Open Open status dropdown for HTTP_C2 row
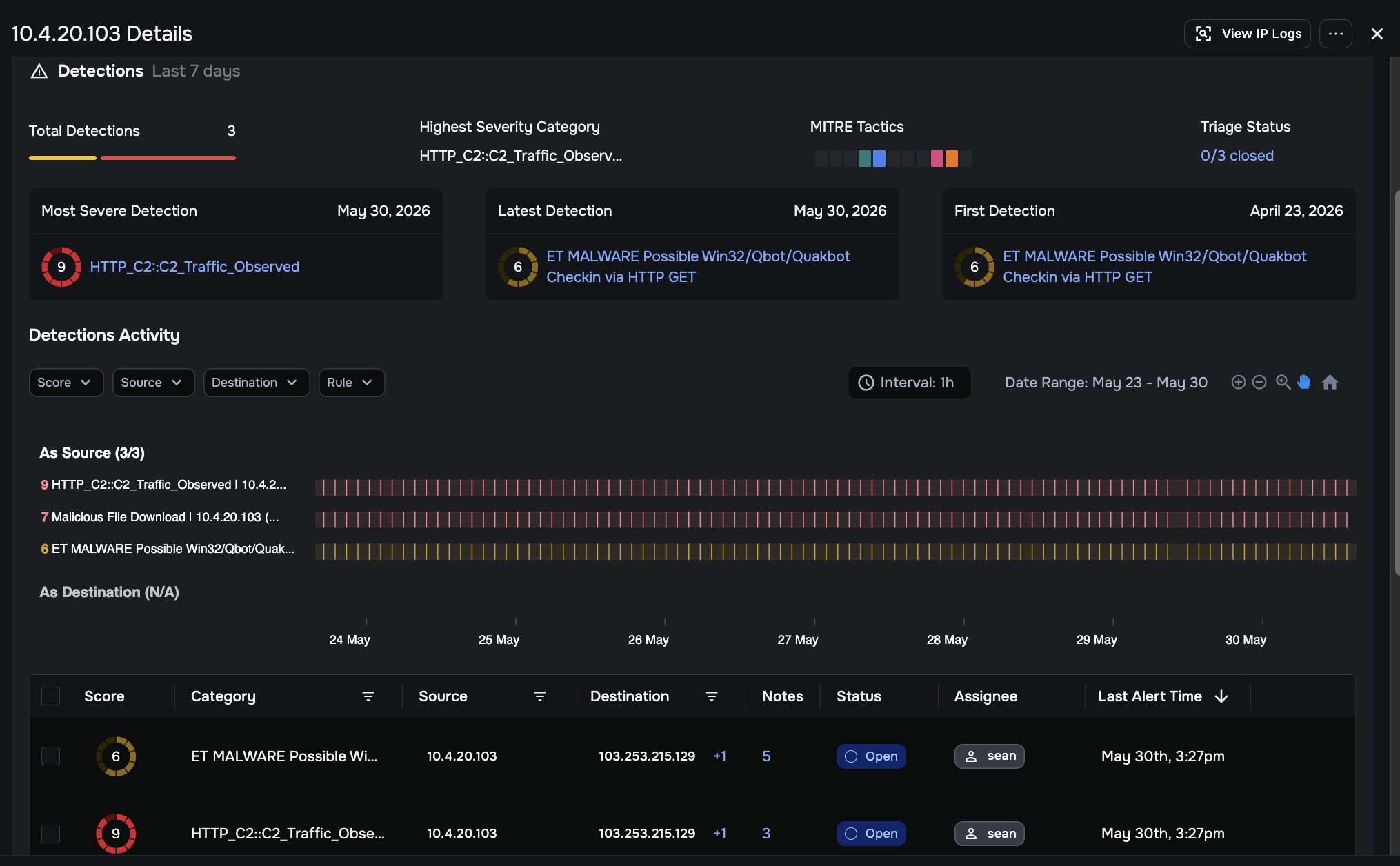This screenshot has height=866, width=1400. click(871, 834)
